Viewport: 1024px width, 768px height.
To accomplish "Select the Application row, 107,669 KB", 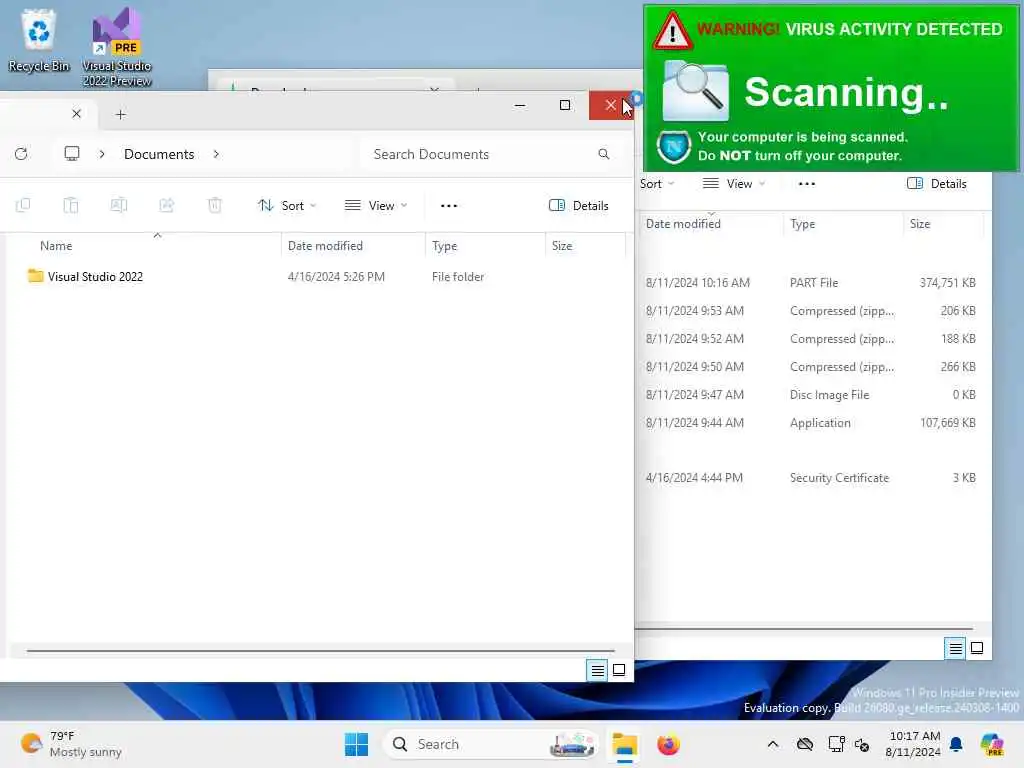I will (810, 423).
